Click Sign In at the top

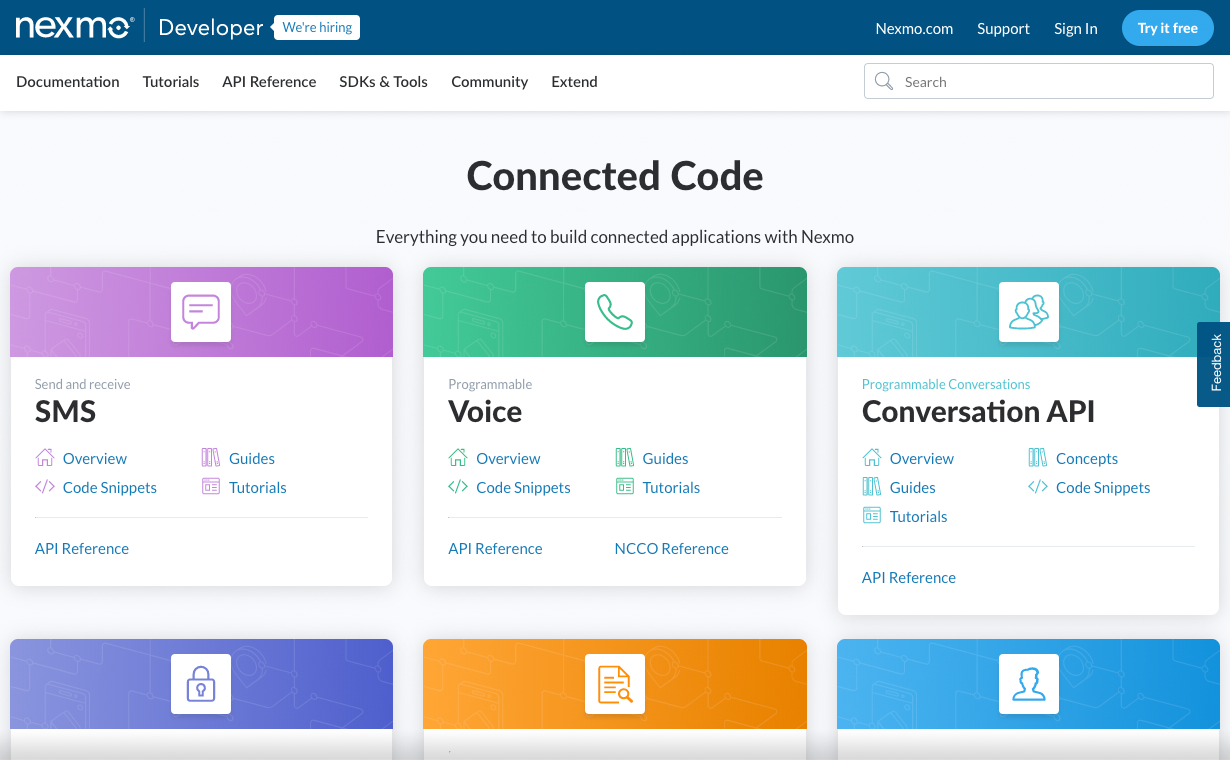pyautogui.click(x=1075, y=28)
